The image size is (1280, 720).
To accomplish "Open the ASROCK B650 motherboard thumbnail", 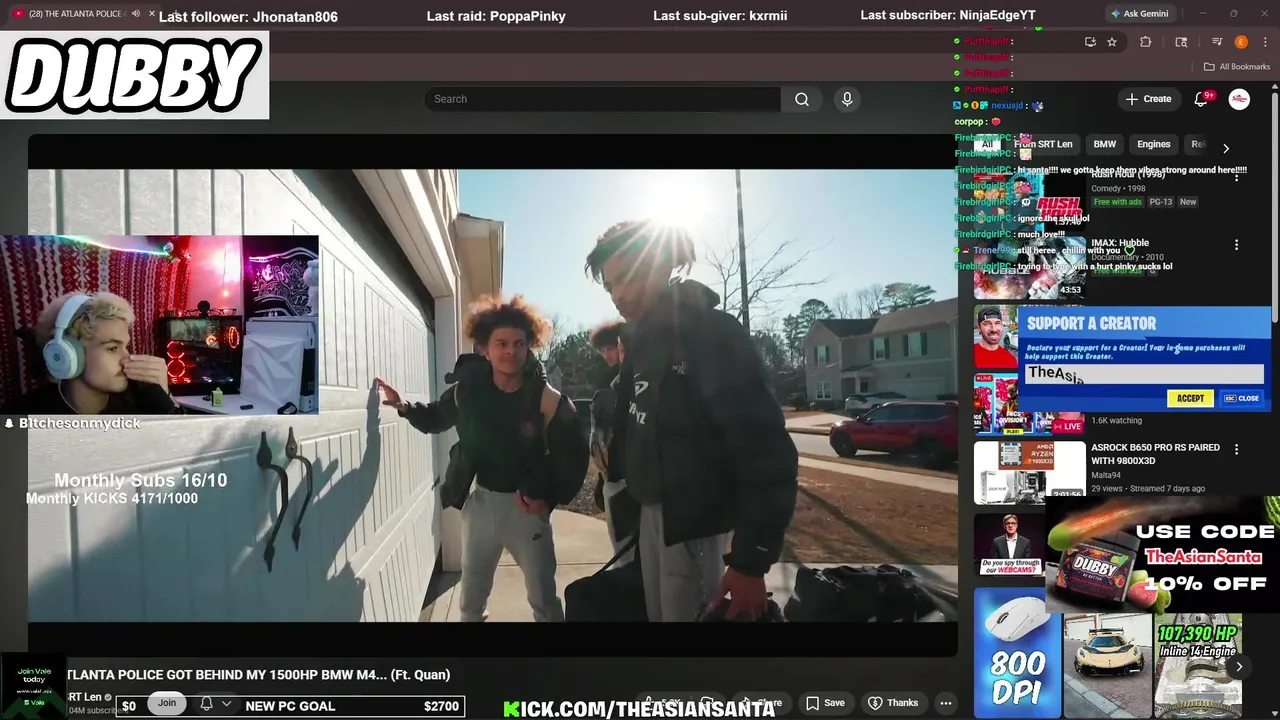I will [1029, 472].
